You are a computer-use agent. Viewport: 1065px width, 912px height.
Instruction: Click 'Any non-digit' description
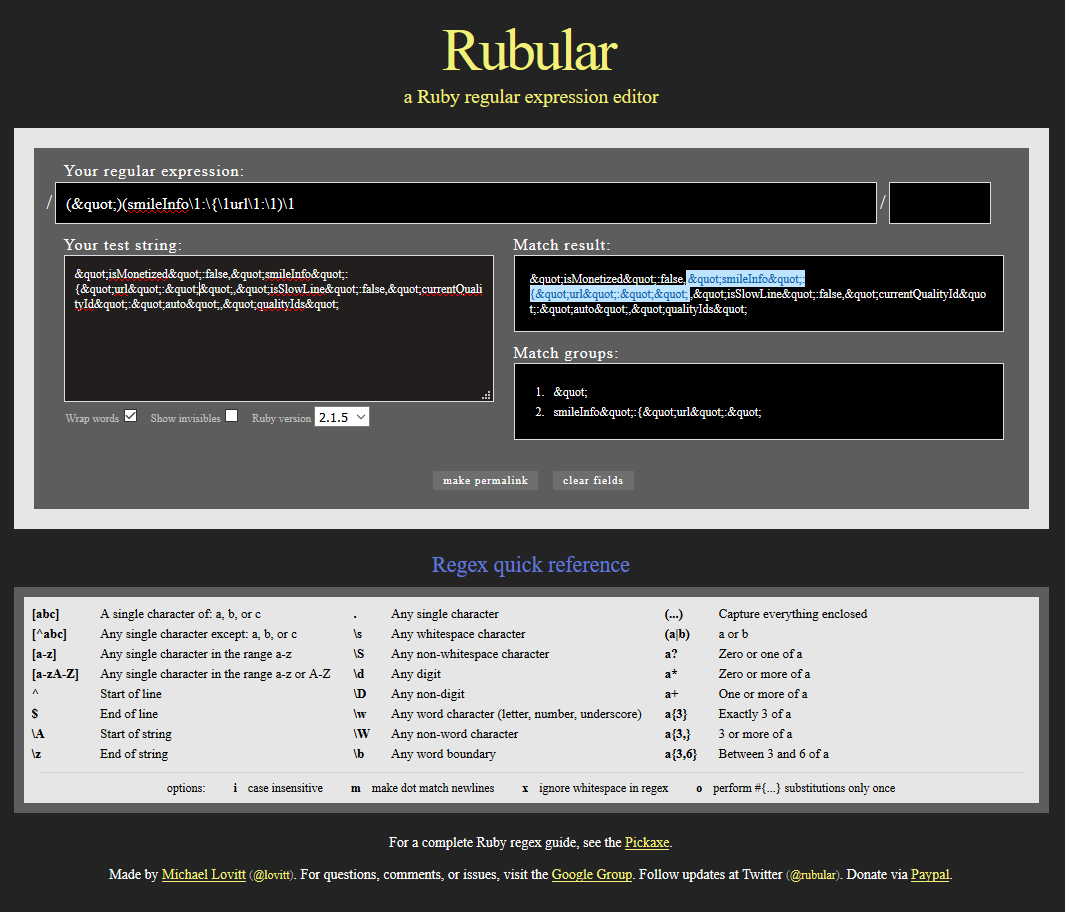click(428, 694)
